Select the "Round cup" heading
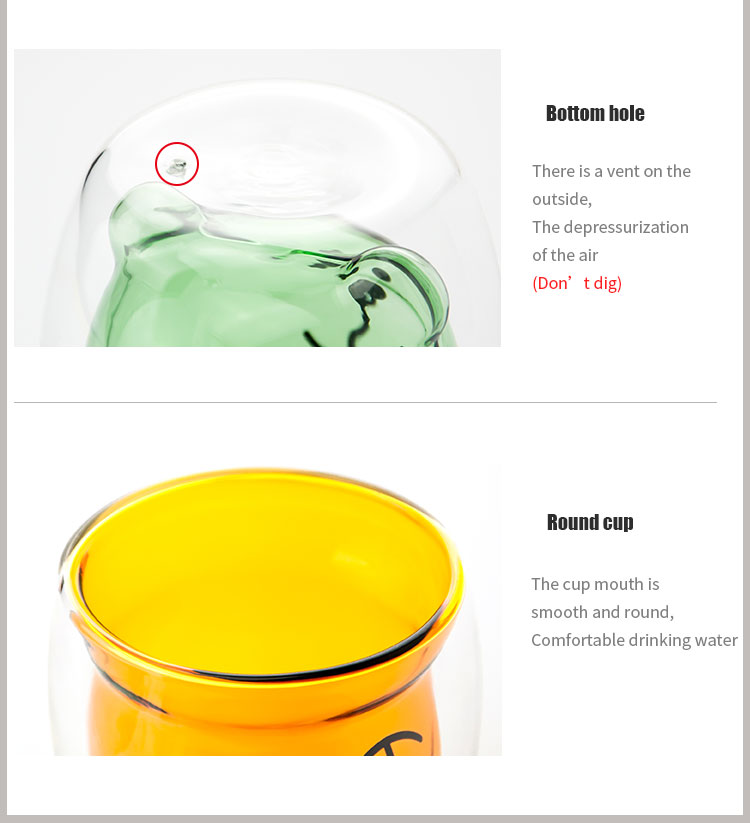Screen dimensions: 750x823 pyautogui.click(x=590, y=522)
